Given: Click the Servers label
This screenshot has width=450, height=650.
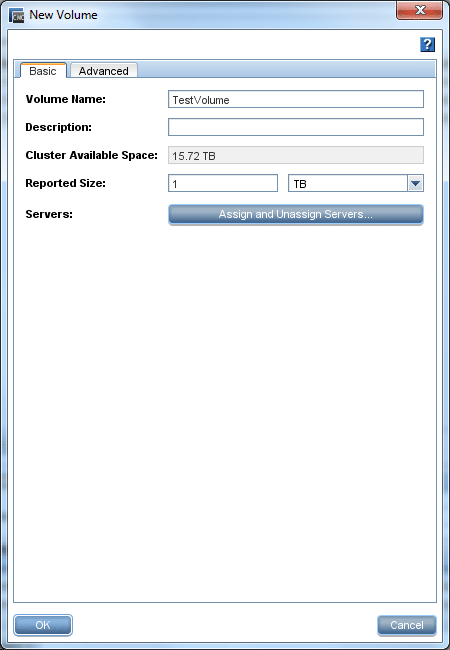Looking at the screenshot, I should pos(49,214).
